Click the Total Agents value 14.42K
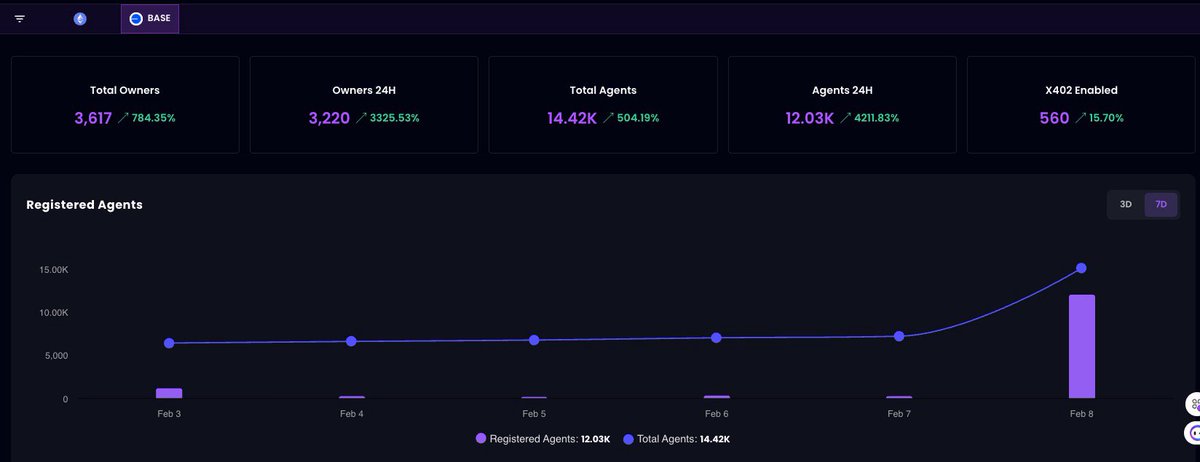Image resolution: width=1200 pixels, height=462 pixels. click(x=572, y=118)
